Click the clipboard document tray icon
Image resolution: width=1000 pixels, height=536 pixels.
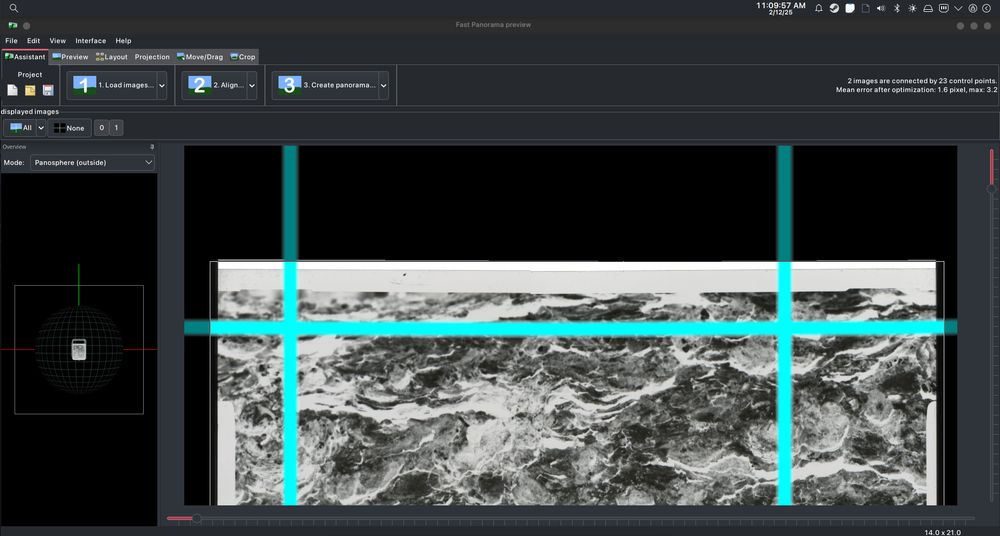[865, 8]
